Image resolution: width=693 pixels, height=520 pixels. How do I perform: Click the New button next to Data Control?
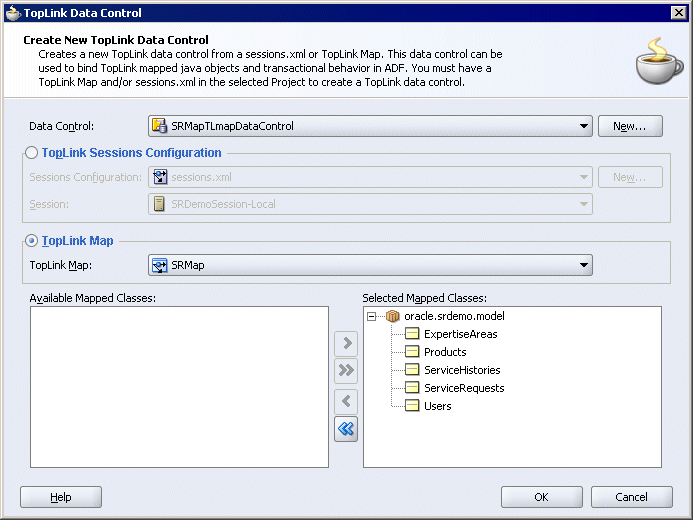630,126
